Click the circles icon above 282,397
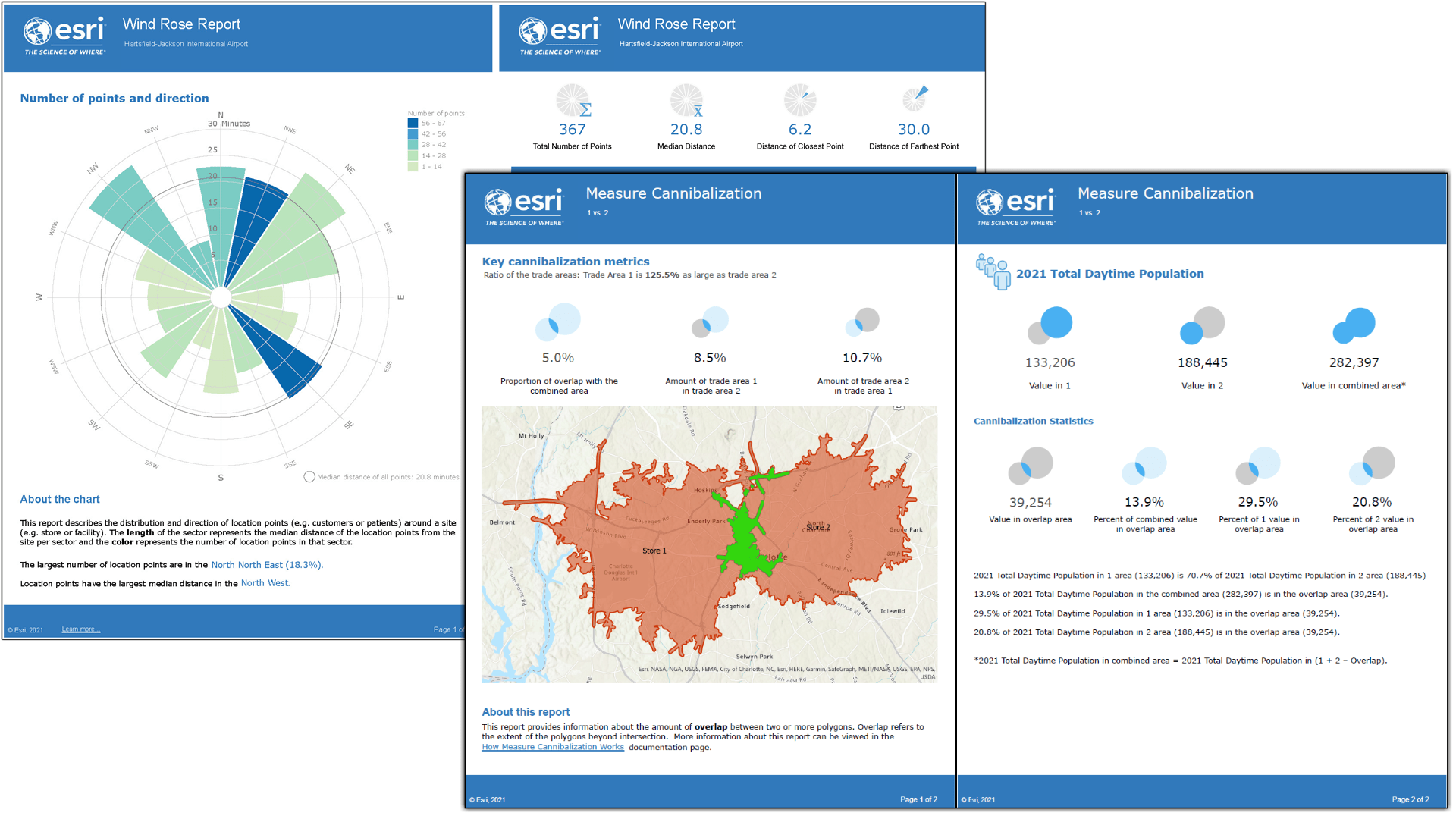The width and height of the screenshot is (1456, 819). (x=1354, y=325)
